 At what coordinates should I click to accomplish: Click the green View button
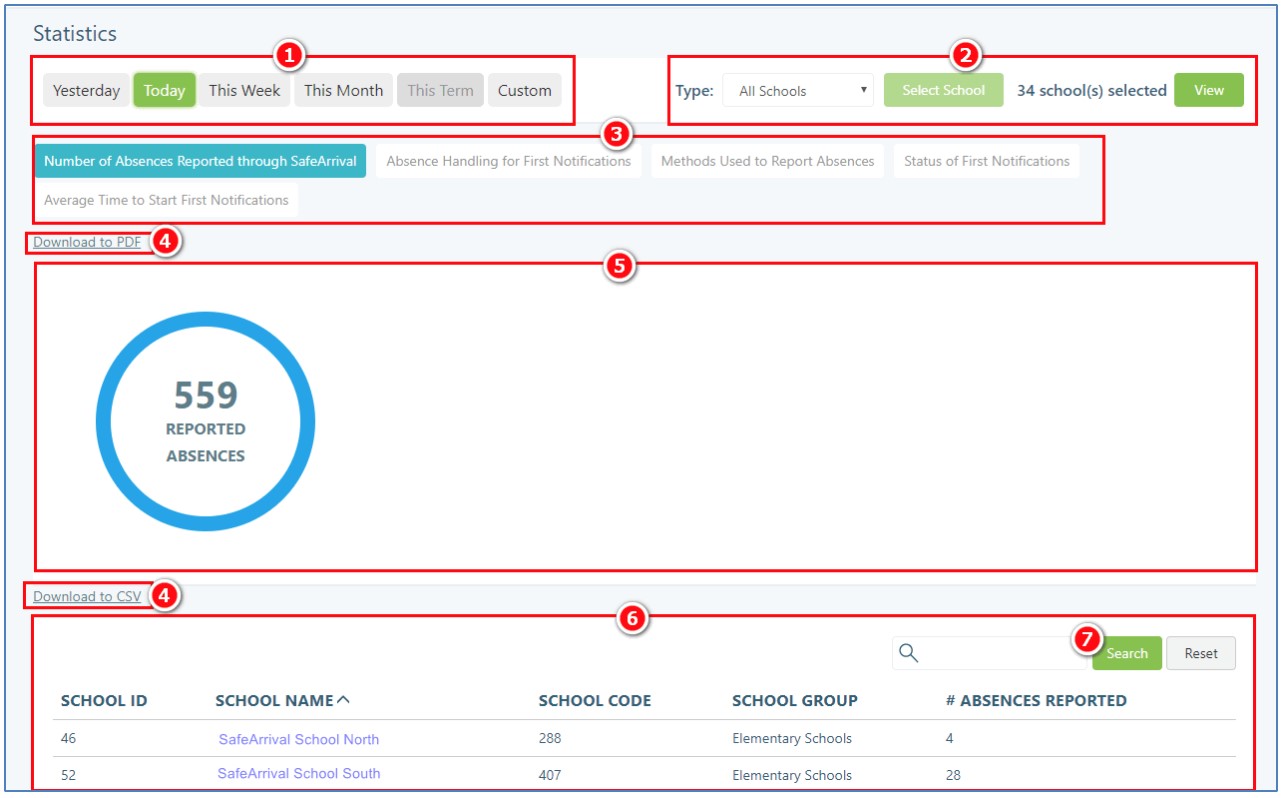(x=1208, y=90)
